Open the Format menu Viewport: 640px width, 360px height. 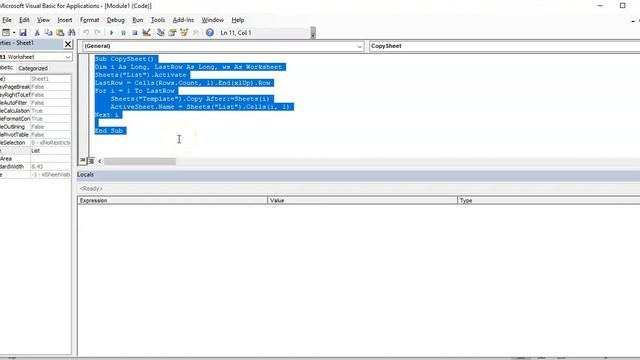(89, 20)
